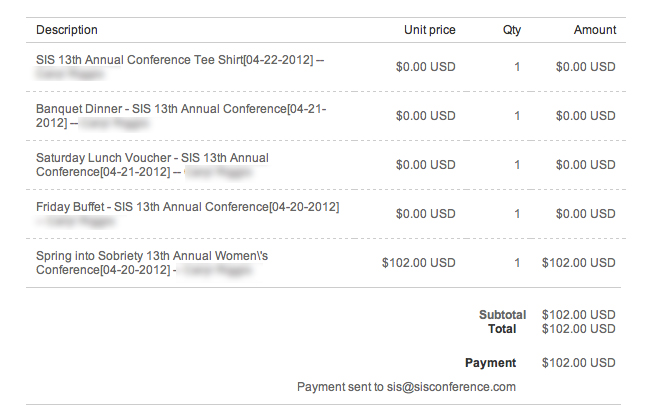
Task: Click the $102.00 USD unit price
Action: pyautogui.click(x=419, y=263)
